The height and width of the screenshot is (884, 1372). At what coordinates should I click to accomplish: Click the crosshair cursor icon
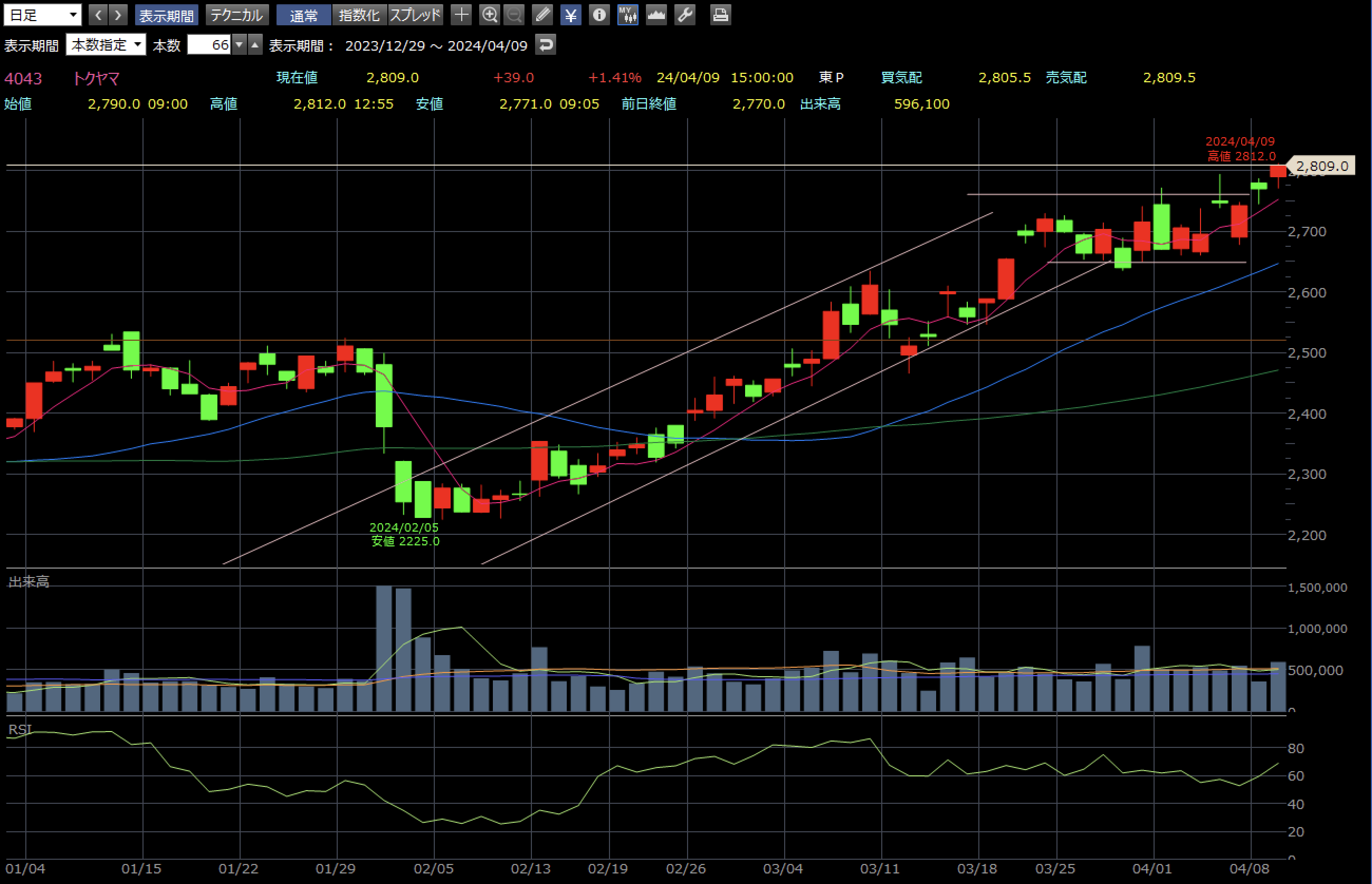(461, 15)
